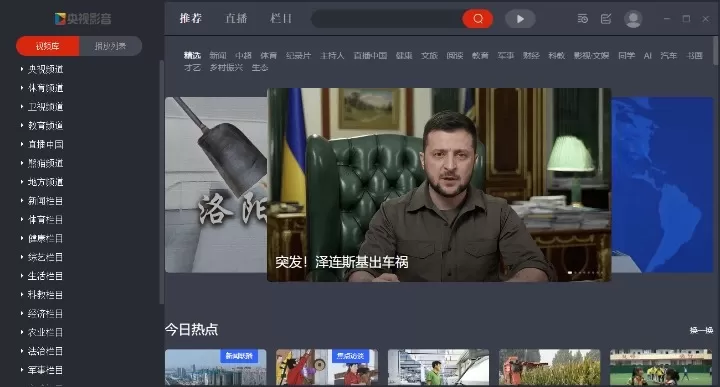This screenshot has height=387, width=720.
Task: Select the 汽车 category
Action: coord(669,56)
